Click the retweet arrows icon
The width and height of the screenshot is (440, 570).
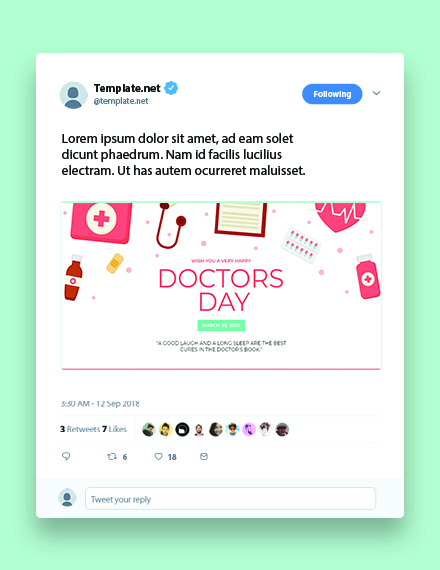[112, 456]
